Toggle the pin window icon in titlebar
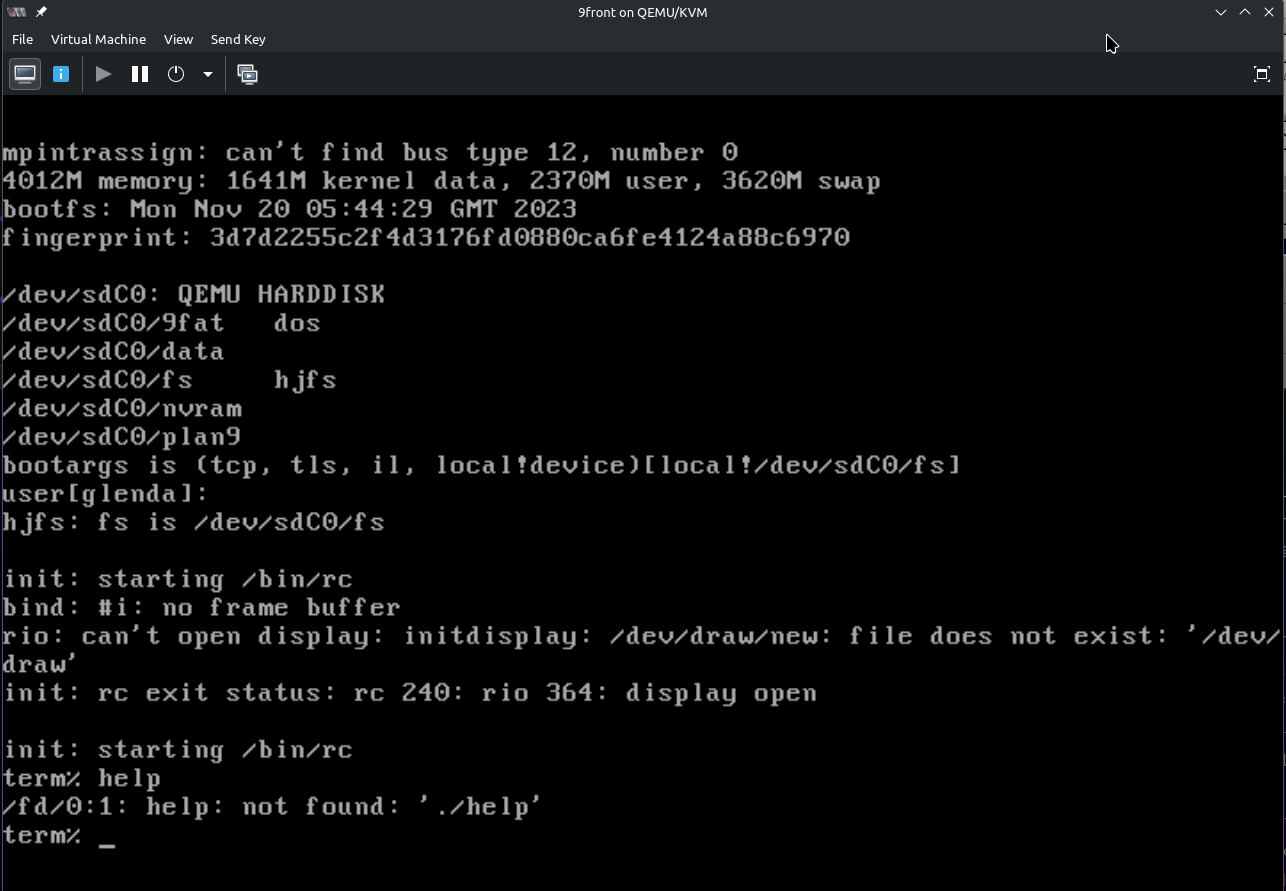Screen dimensions: 1286x891 (41, 12)
